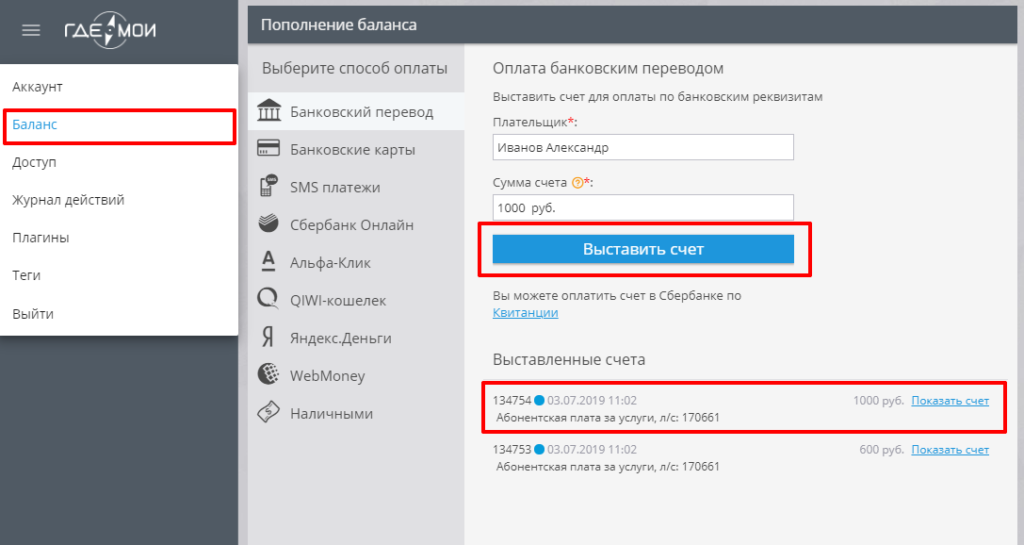Click Выйти to log out
The image size is (1024, 545).
pos(33,313)
